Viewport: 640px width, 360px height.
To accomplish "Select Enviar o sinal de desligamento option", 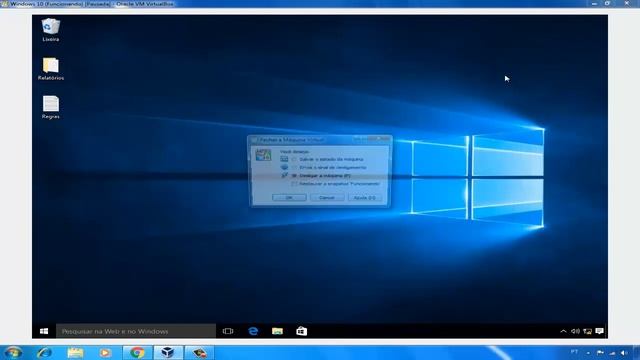I will click(x=329, y=167).
